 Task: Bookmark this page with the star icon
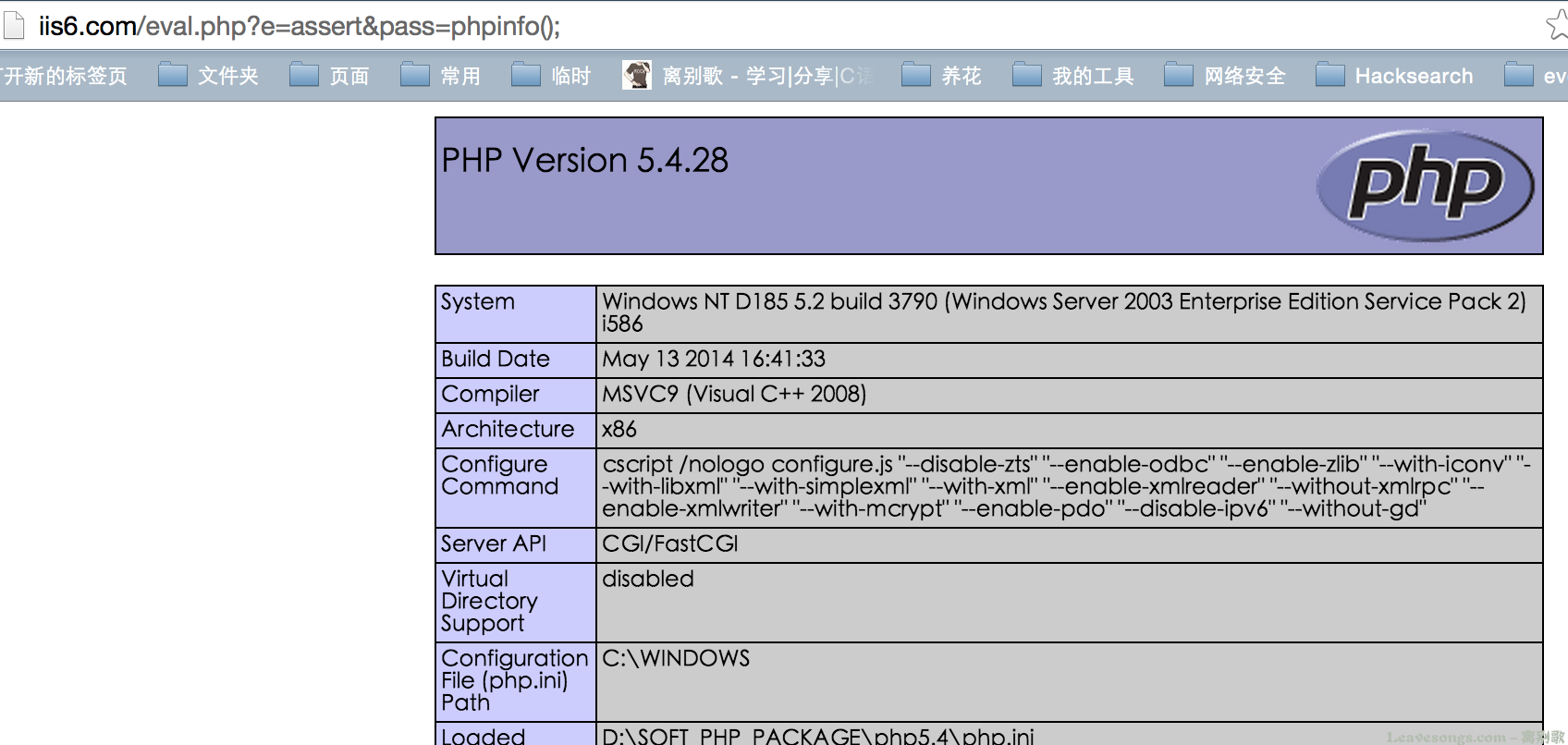pyautogui.click(x=1558, y=25)
